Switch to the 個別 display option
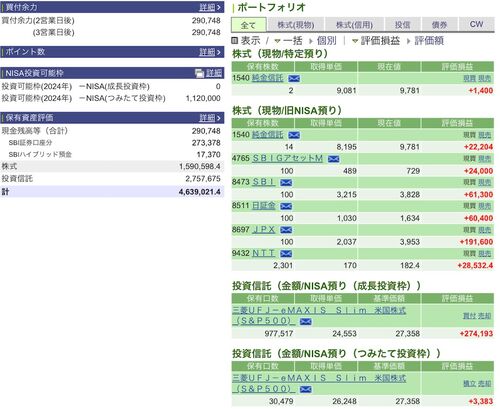Image resolution: width=500 pixels, height=409 pixels. point(323,41)
